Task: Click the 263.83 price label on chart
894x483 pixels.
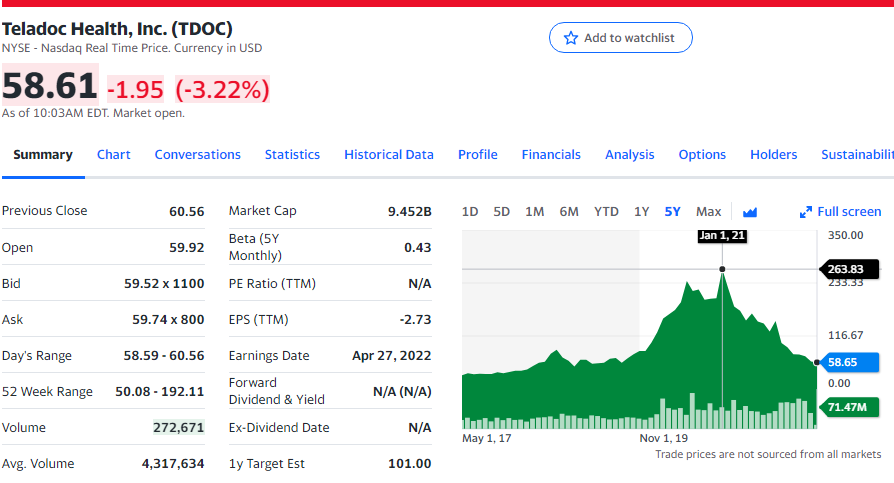Action: (848, 269)
